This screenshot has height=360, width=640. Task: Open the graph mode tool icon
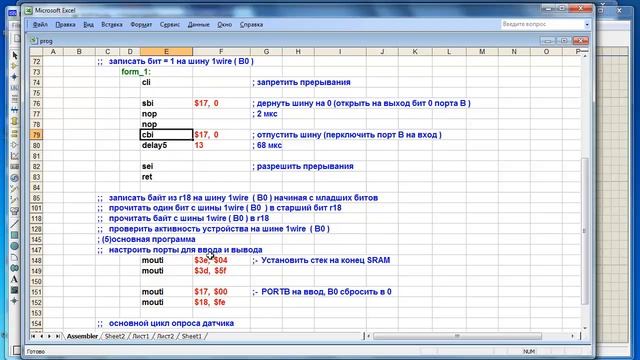(15, 156)
